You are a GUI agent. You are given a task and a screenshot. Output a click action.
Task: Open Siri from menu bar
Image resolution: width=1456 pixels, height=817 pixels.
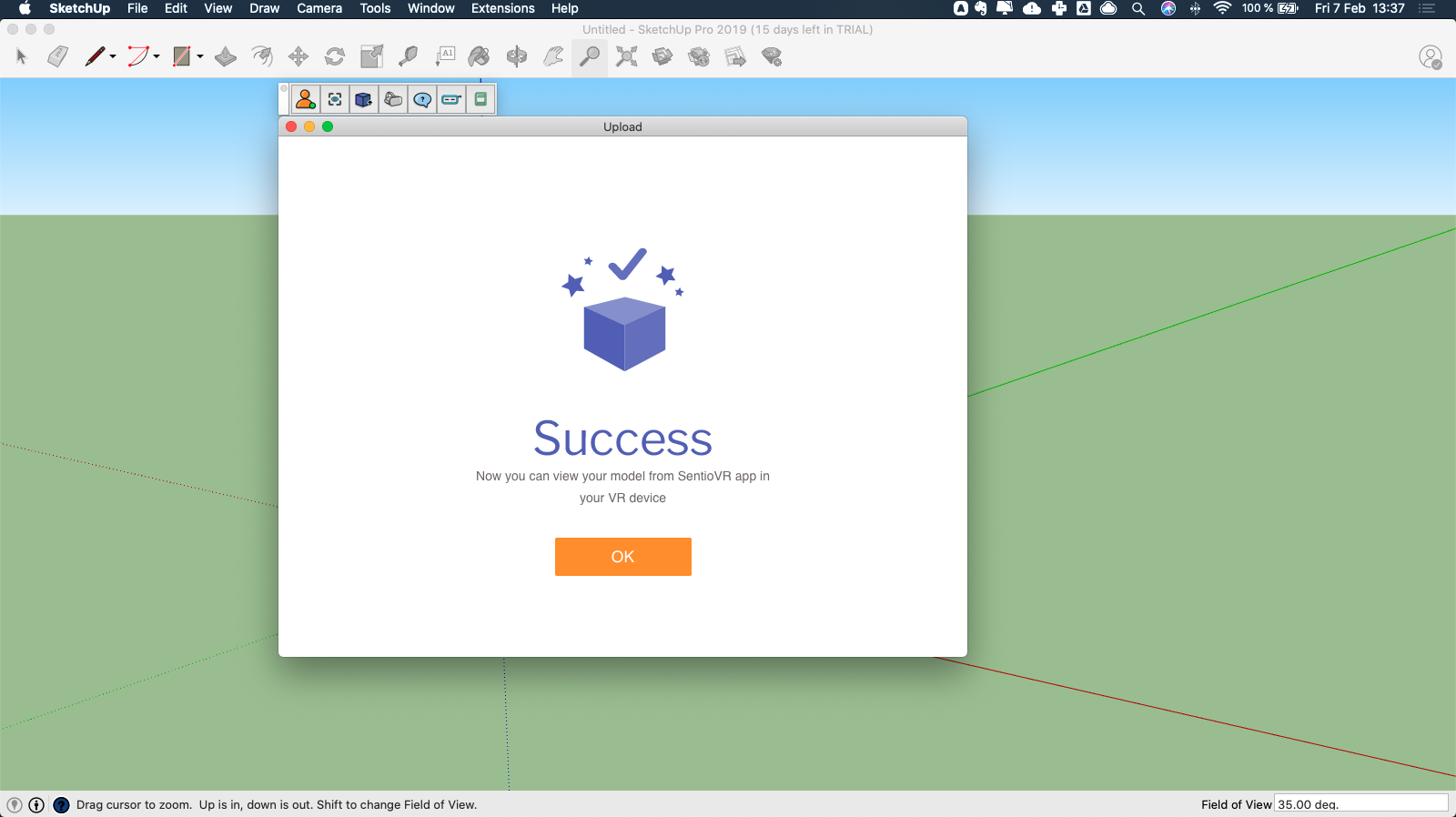1168,8
